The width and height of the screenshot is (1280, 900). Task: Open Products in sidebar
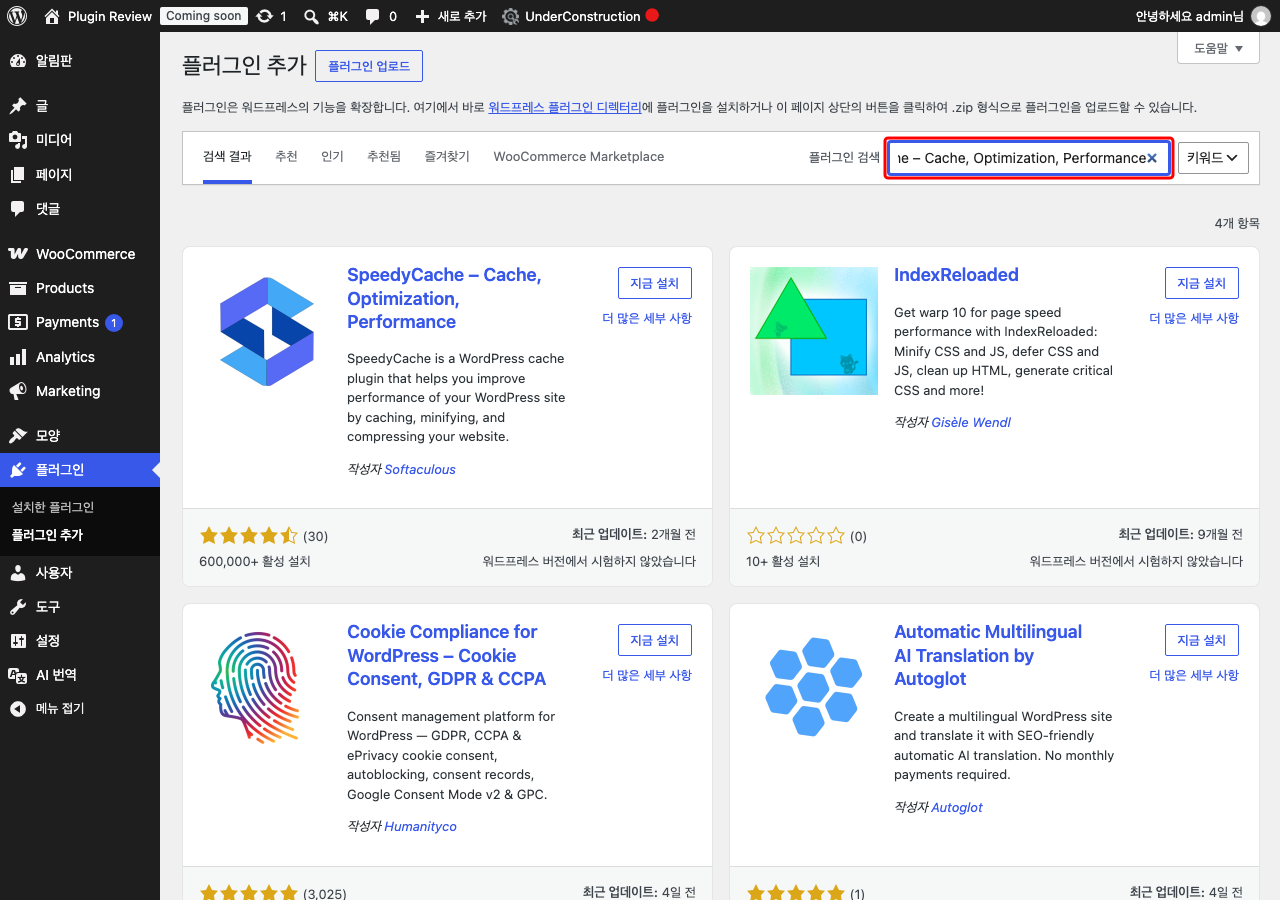[80, 288]
